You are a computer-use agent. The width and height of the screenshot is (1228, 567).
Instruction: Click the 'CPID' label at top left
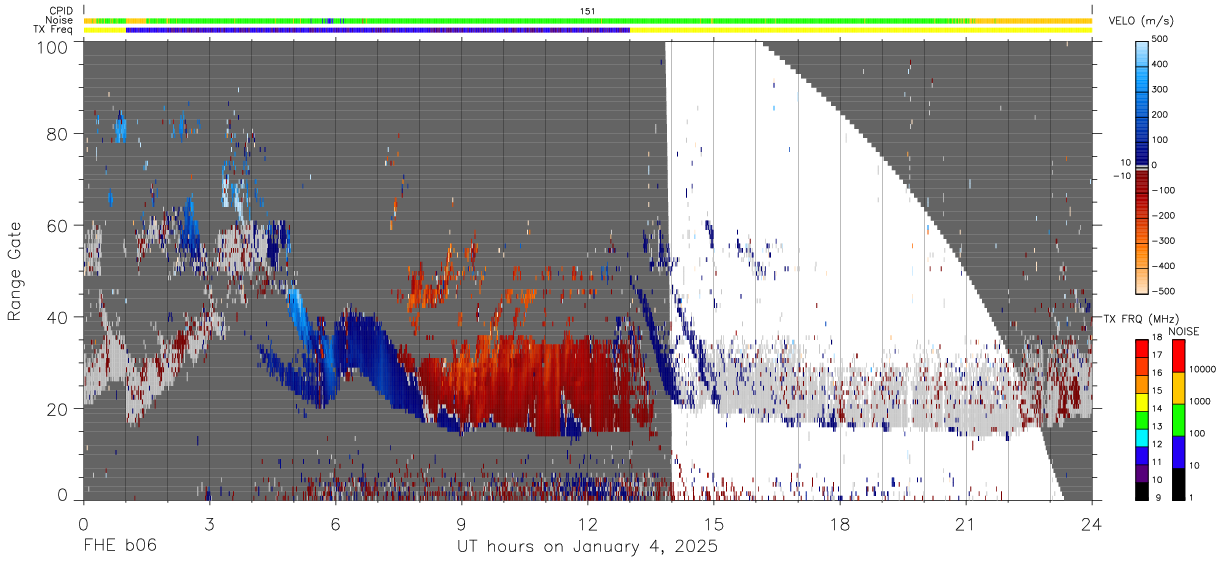[x=61, y=11]
